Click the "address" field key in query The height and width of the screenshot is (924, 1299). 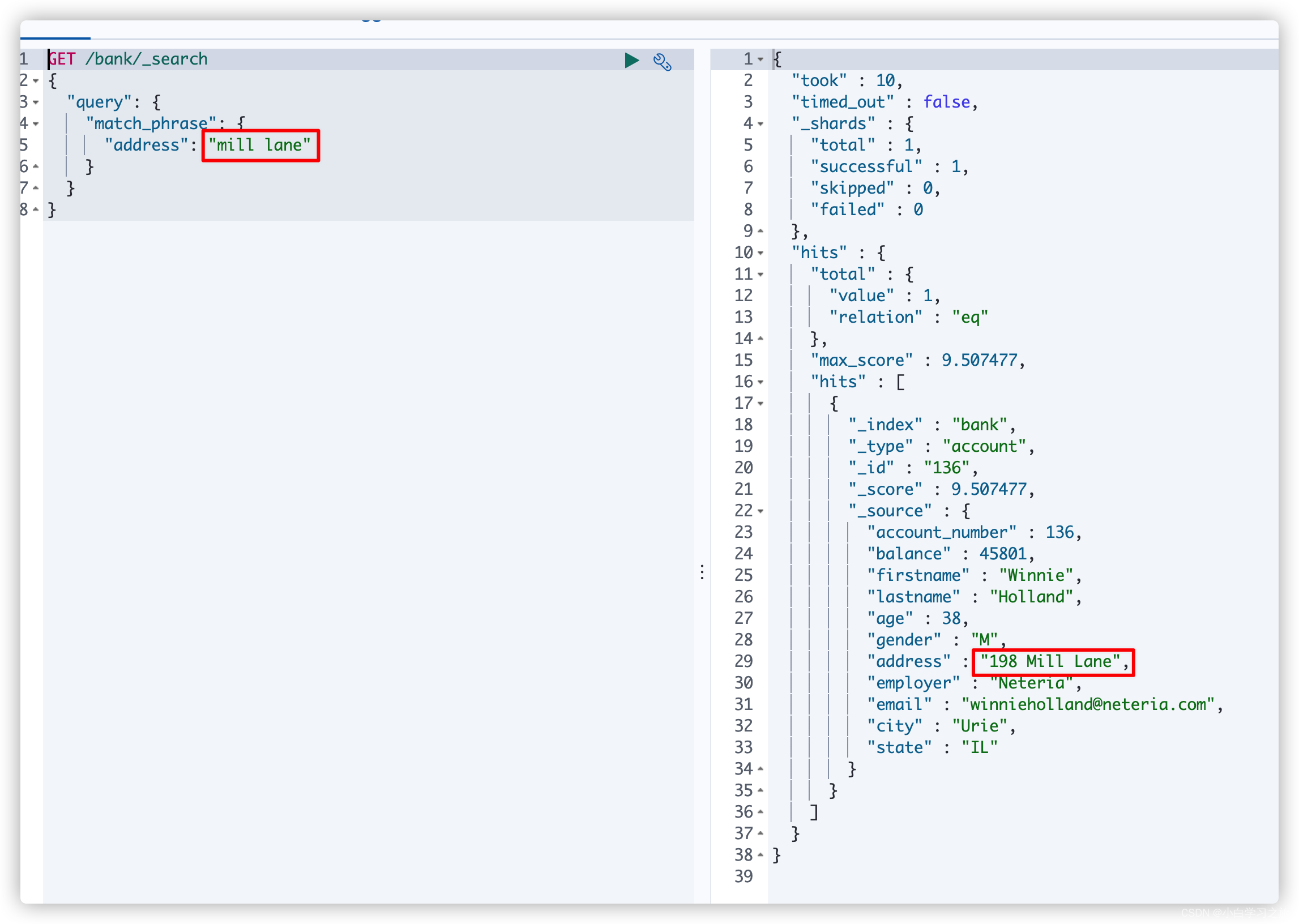(x=146, y=146)
